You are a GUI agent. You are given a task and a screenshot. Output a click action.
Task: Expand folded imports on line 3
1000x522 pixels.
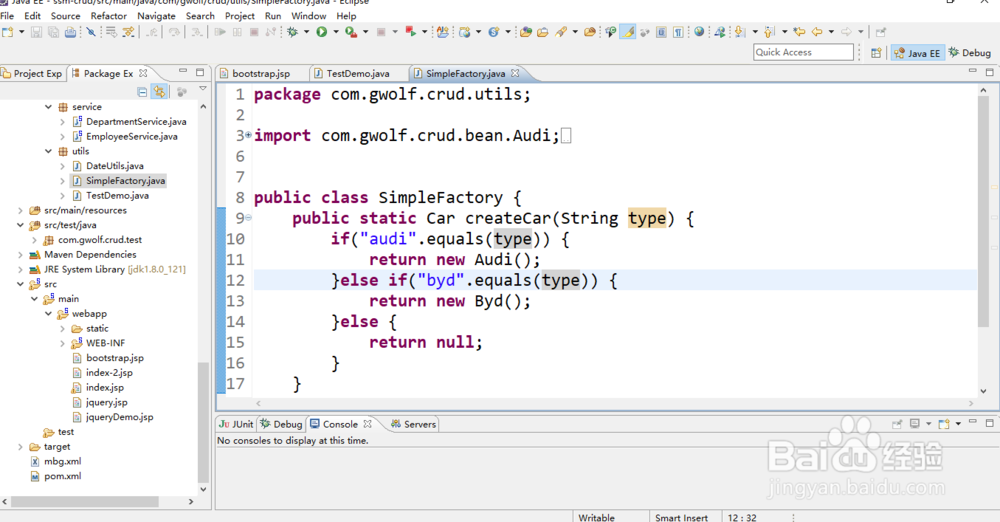tap(248, 135)
